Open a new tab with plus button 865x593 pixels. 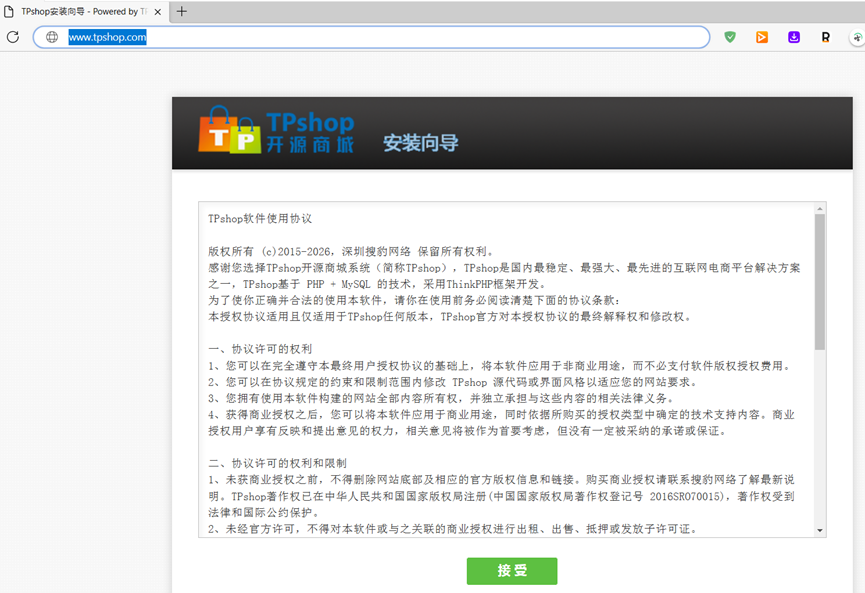[x=181, y=11]
